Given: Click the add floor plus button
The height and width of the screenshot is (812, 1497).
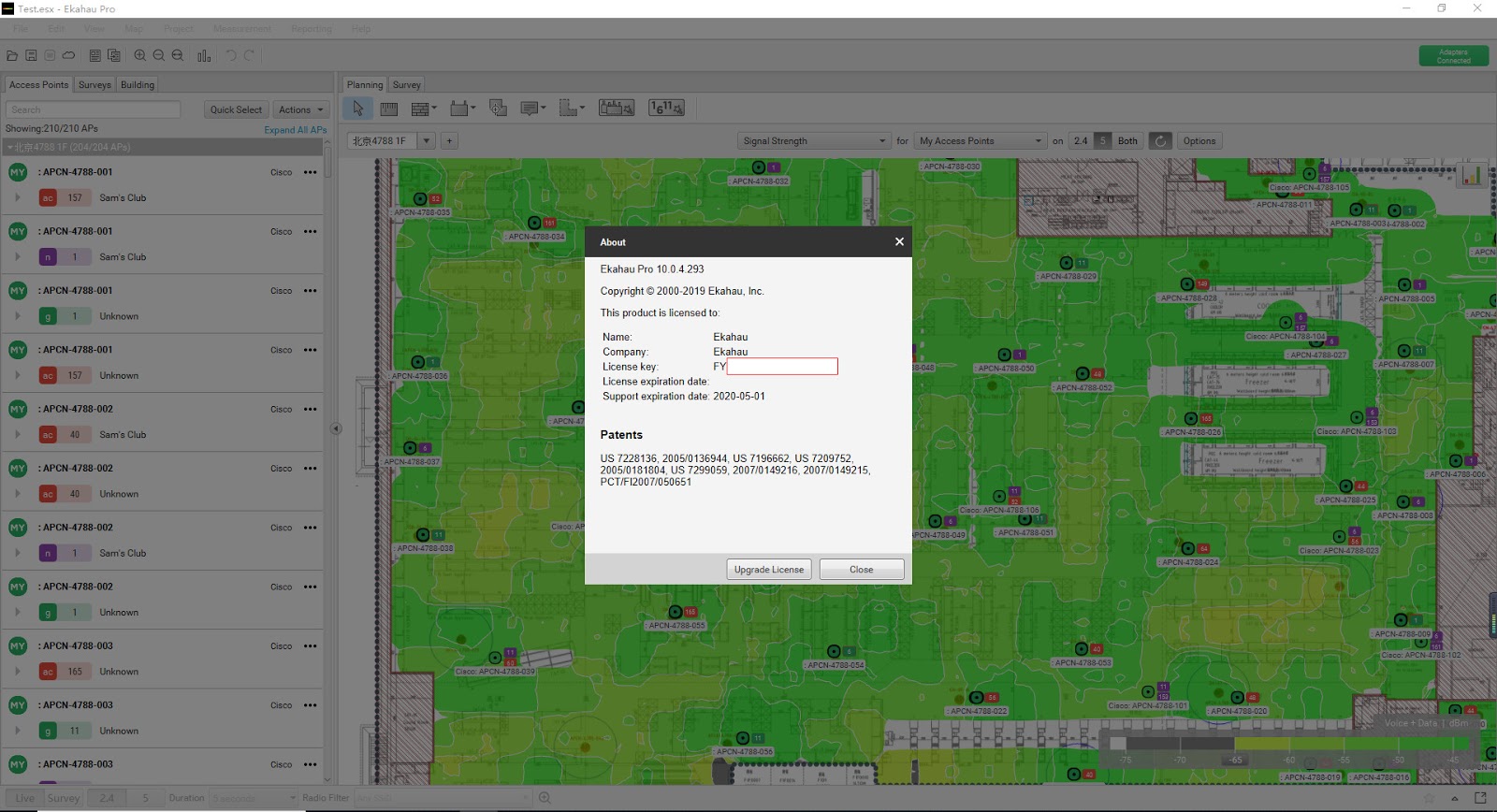Looking at the screenshot, I should pyautogui.click(x=449, y=141).
